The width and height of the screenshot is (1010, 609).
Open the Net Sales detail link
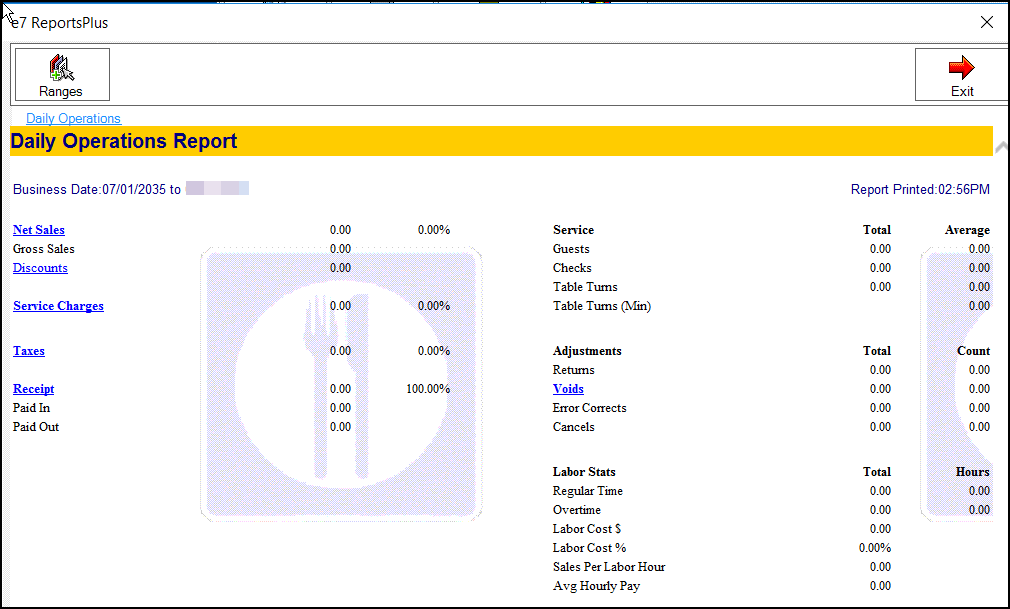point(39,230)
